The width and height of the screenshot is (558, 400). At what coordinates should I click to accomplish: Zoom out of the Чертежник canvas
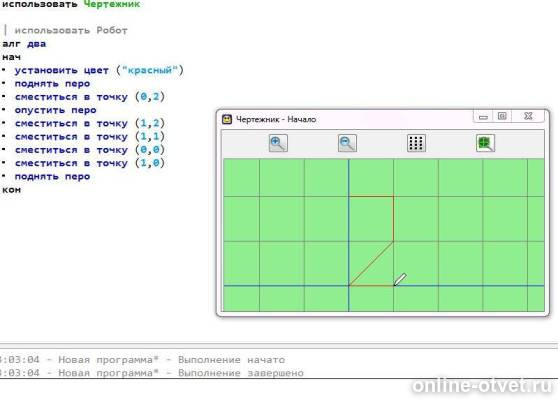(347, 143)
